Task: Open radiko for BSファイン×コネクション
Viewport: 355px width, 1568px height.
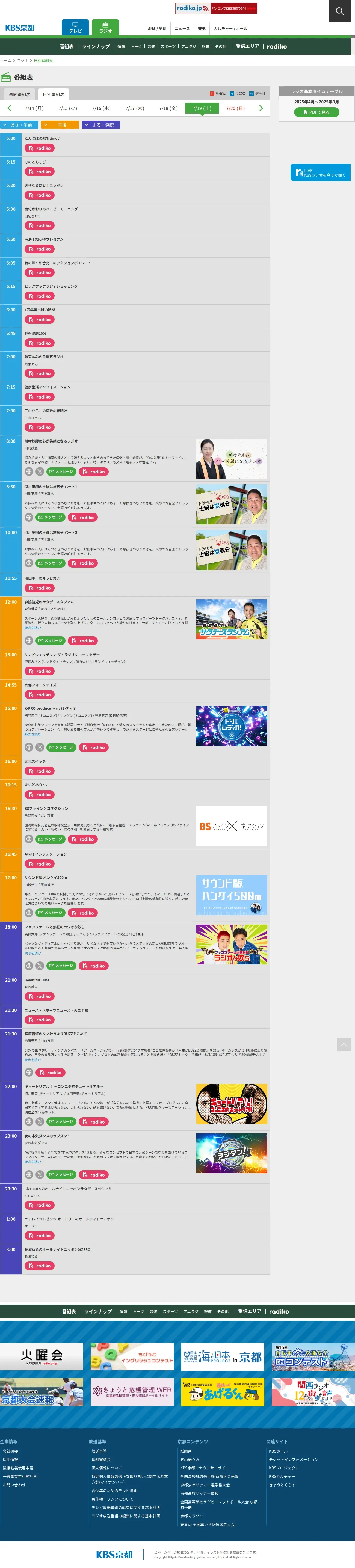Action: [83, 839]
